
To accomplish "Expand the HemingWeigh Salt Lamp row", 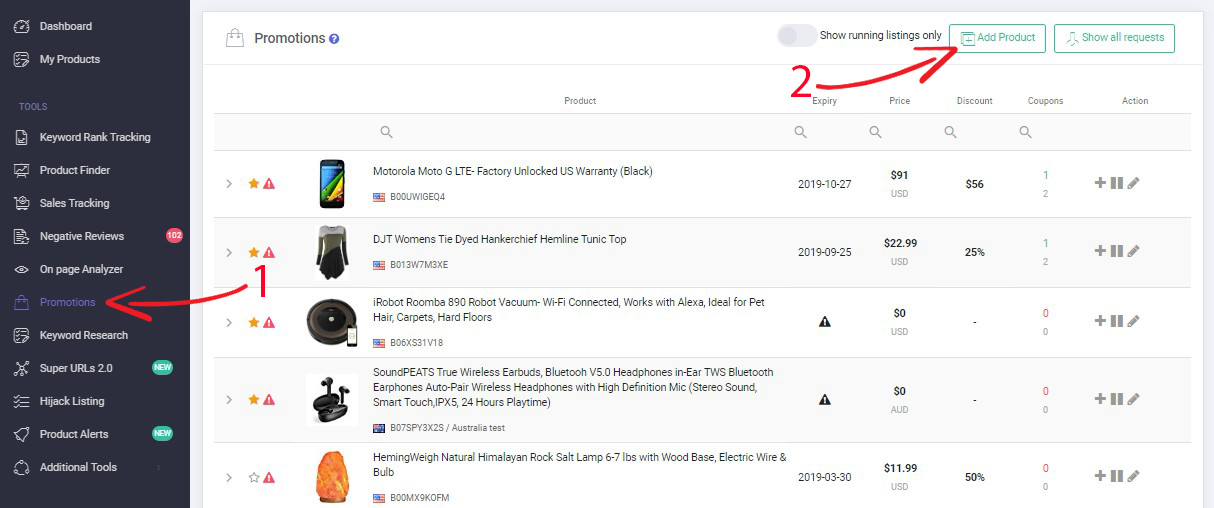I will (229, 477).
